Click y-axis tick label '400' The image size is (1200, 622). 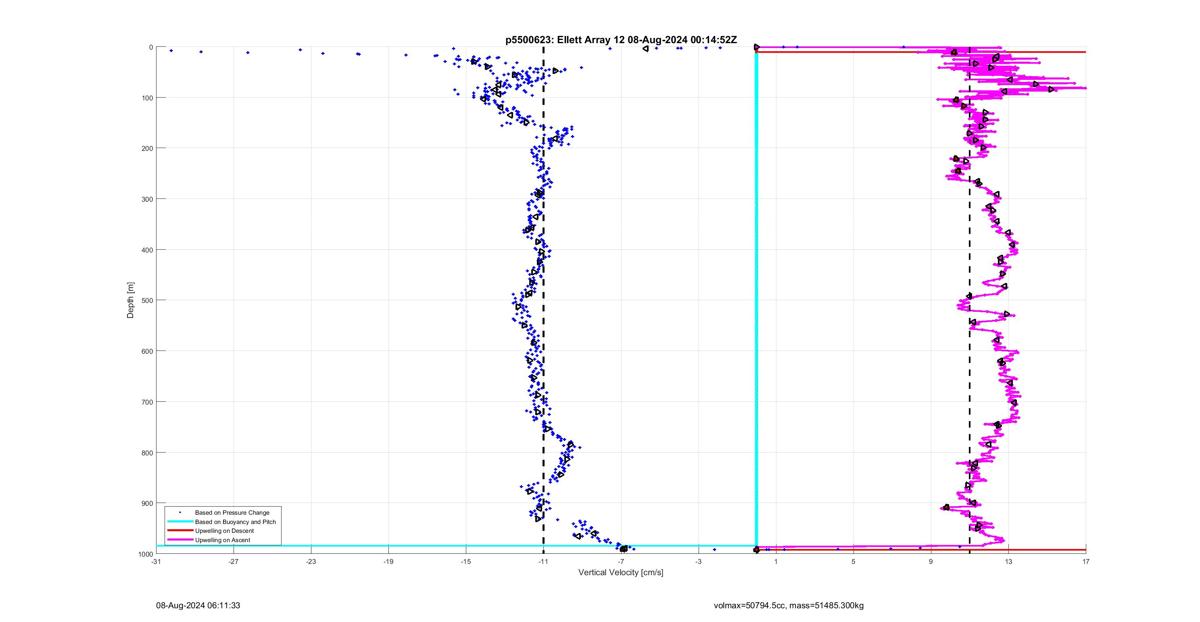(146, 250)
